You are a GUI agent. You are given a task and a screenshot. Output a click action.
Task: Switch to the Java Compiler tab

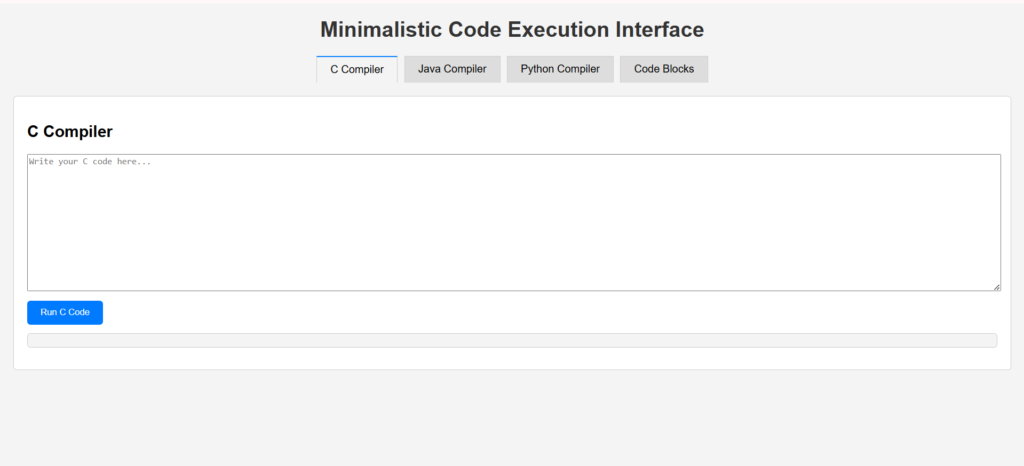coord(452,69)
